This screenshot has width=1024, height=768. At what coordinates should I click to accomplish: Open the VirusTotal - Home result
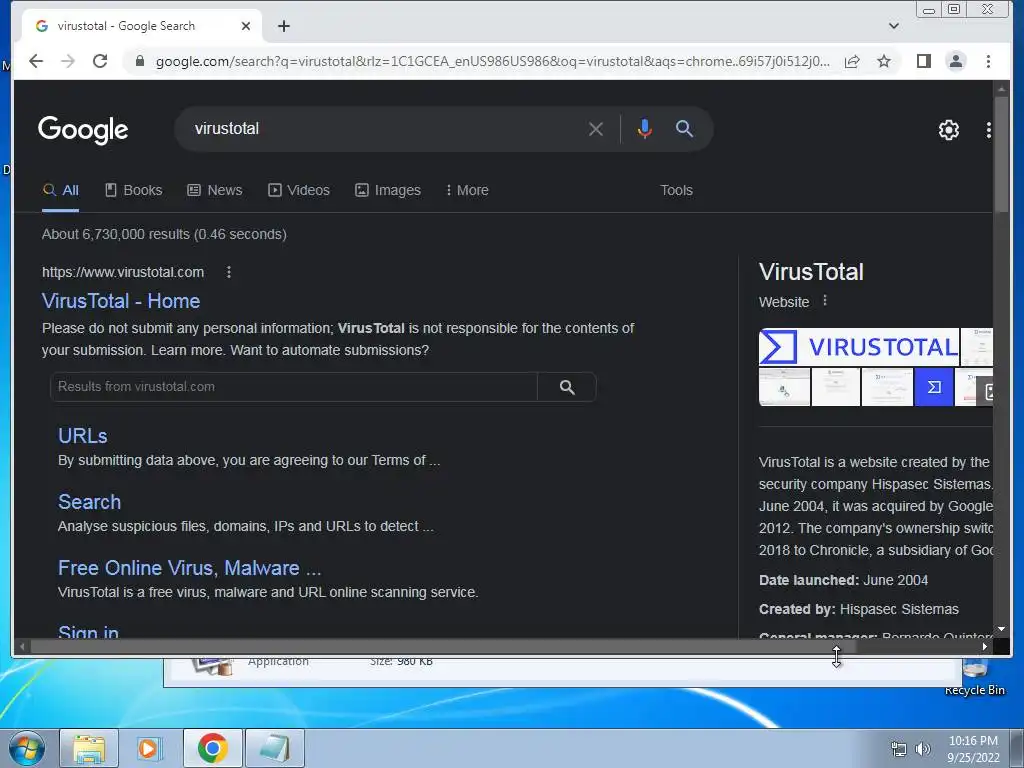click(x=121, y=301)
